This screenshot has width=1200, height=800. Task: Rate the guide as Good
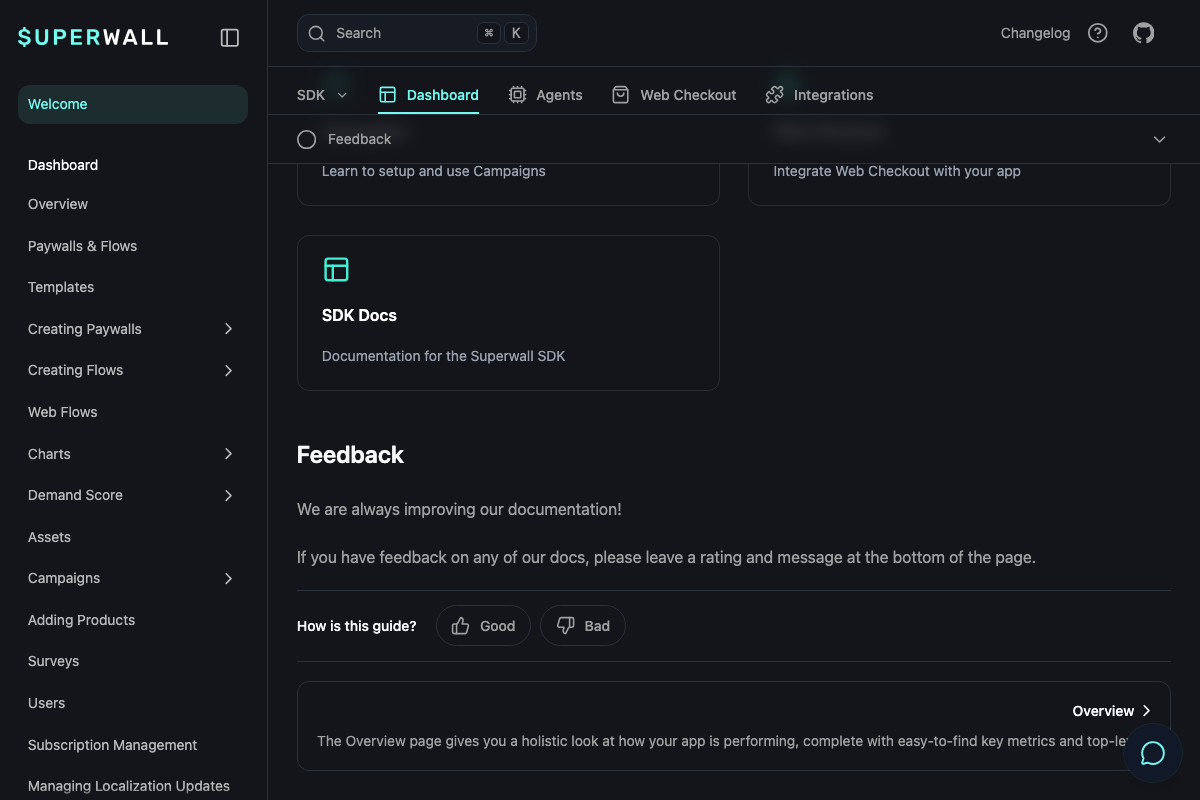[x=483, y=626]
